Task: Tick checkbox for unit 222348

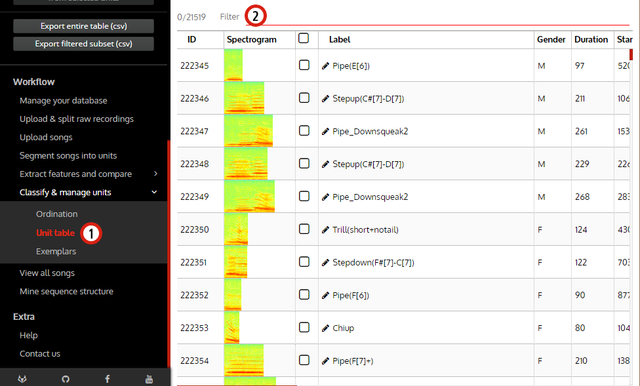Action: click(304, 163)
